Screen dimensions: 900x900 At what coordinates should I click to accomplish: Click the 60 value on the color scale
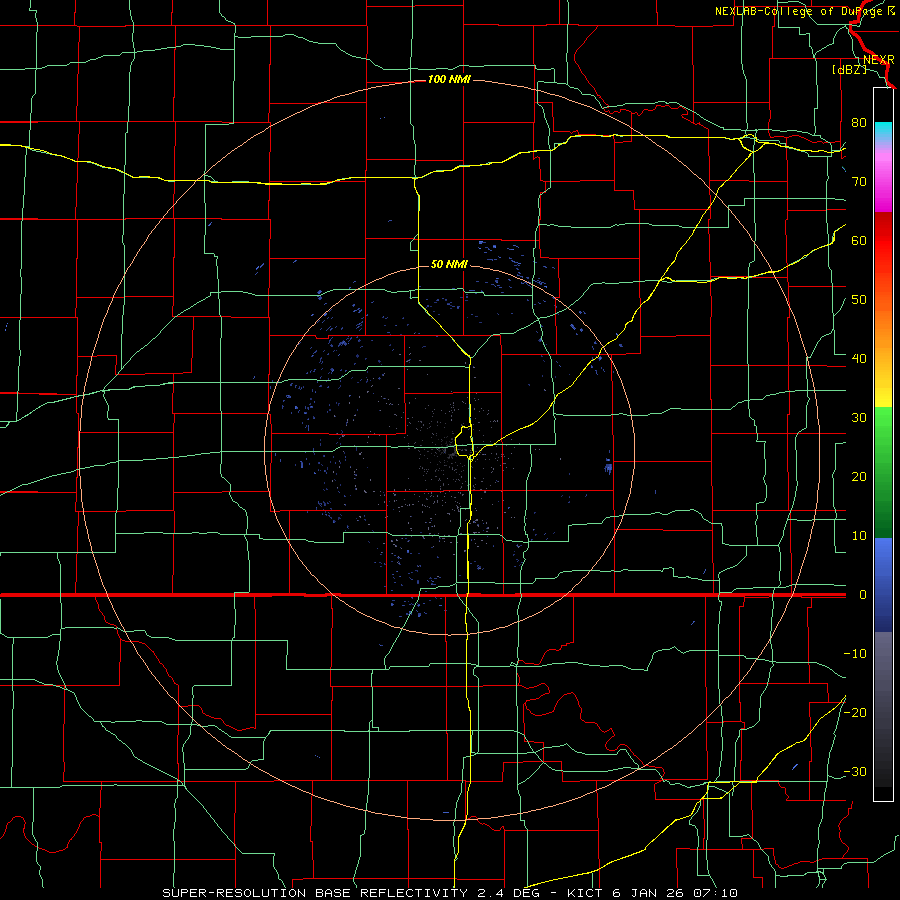pyautogui.click(x=859, y=240)
